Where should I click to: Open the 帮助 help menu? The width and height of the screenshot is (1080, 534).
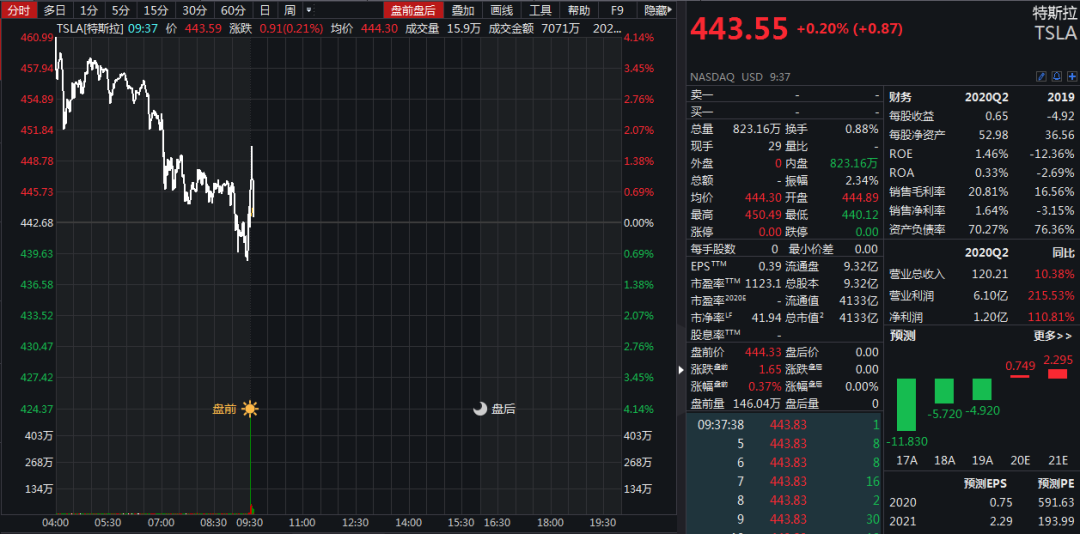pyautogui.click(x=579, y=10)
